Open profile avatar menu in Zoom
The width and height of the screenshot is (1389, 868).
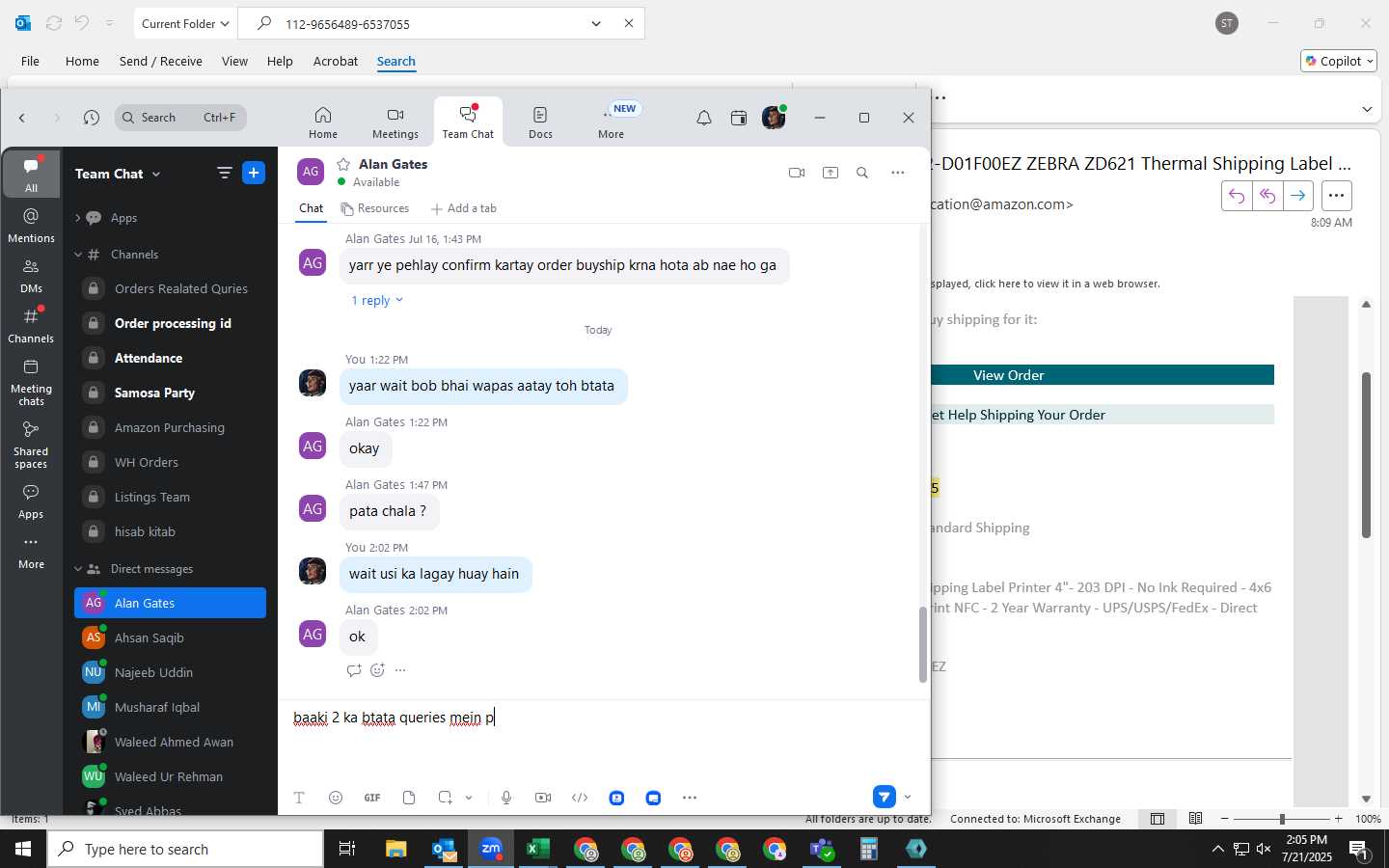point(774,118)
